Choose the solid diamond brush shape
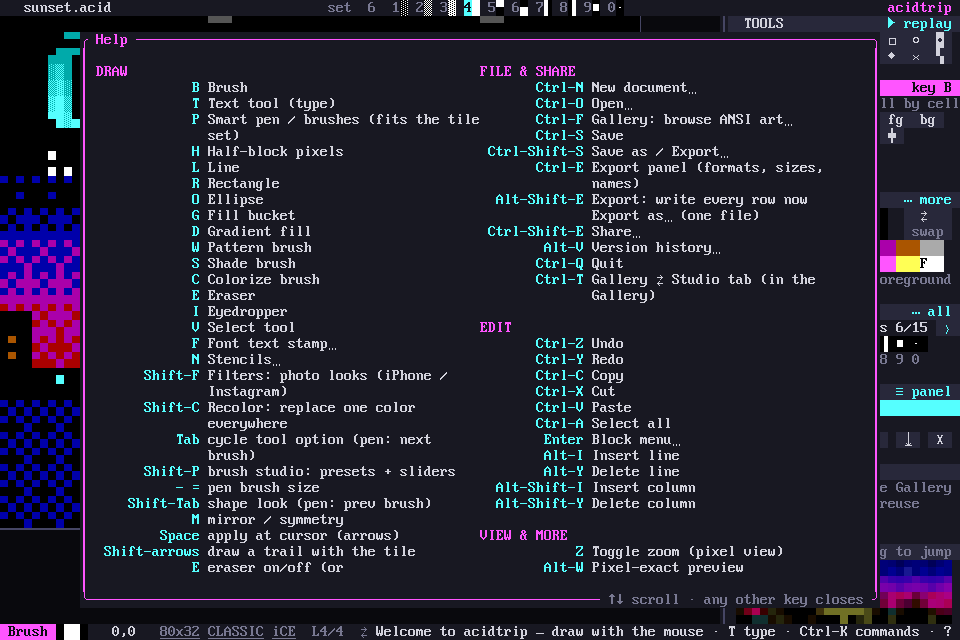This screenshot has width=960, height=640. point(892,56)
